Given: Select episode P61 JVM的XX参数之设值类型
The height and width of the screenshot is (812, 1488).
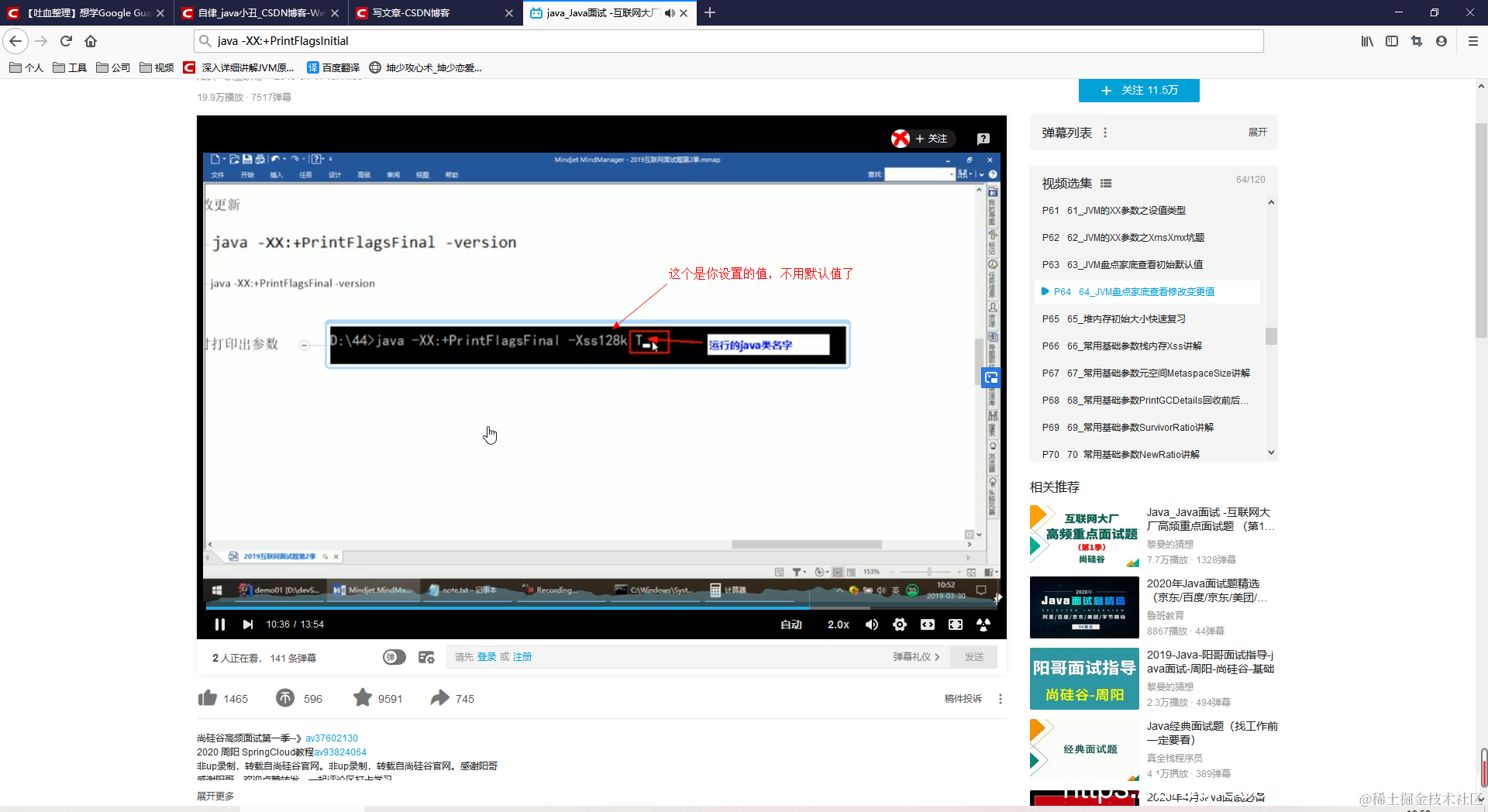Looking at the screenshot, I should point(1147,211).
